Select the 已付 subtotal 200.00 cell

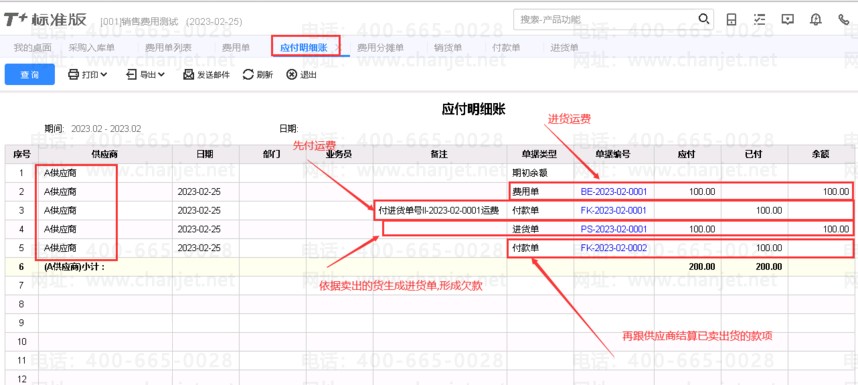(754, 267)
